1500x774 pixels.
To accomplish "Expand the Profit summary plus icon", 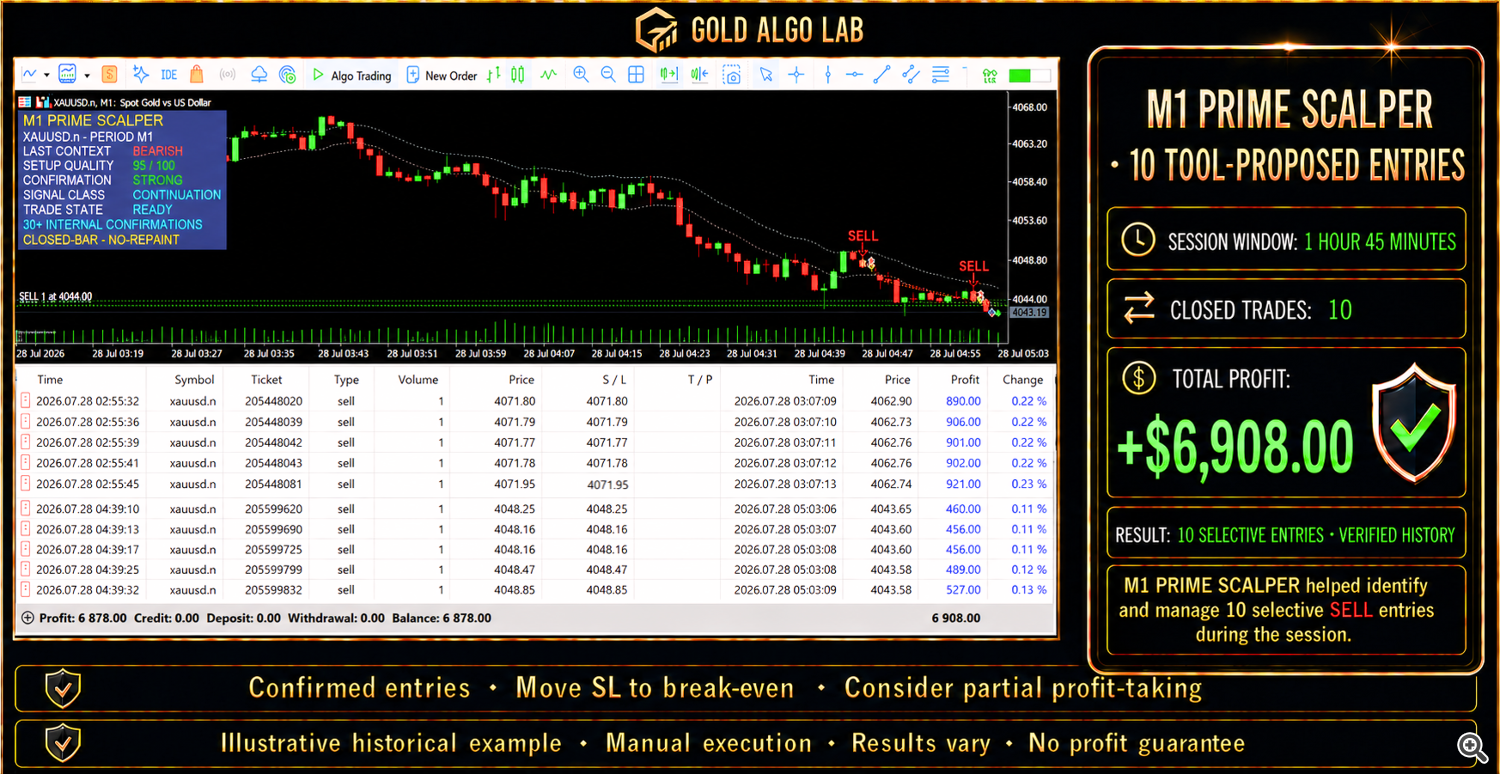I will pos(27,618).
